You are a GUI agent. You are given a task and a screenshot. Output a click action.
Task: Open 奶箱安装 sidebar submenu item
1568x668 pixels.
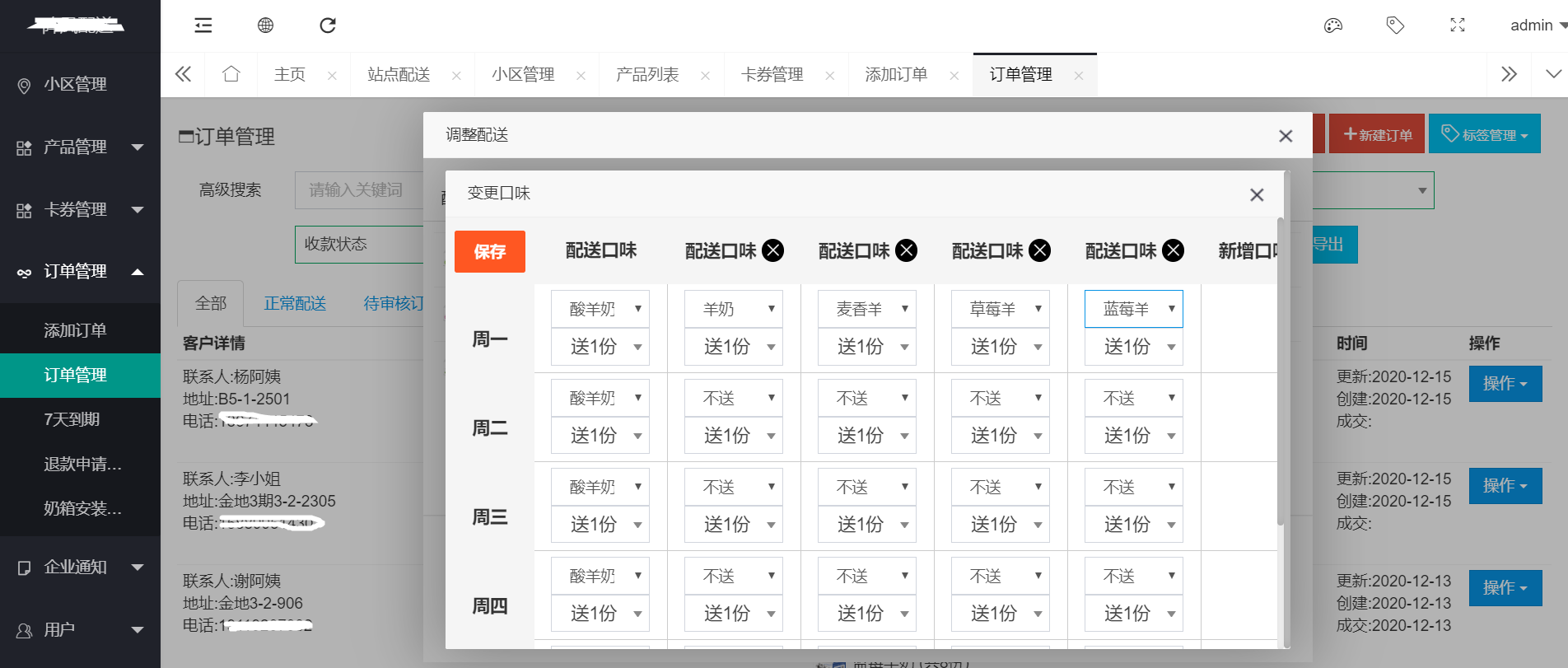click(x=80, y=509)
